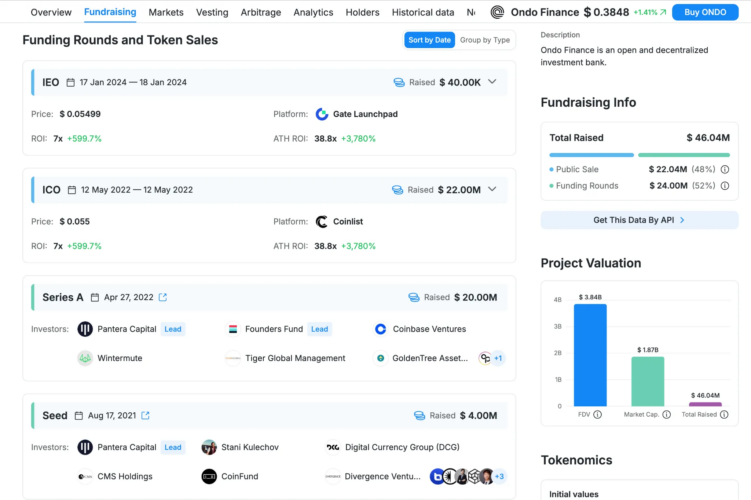This screenshot has width=751, height=500.
Task: Expand the ICO round chevron
Action: [x=492, y=189]
